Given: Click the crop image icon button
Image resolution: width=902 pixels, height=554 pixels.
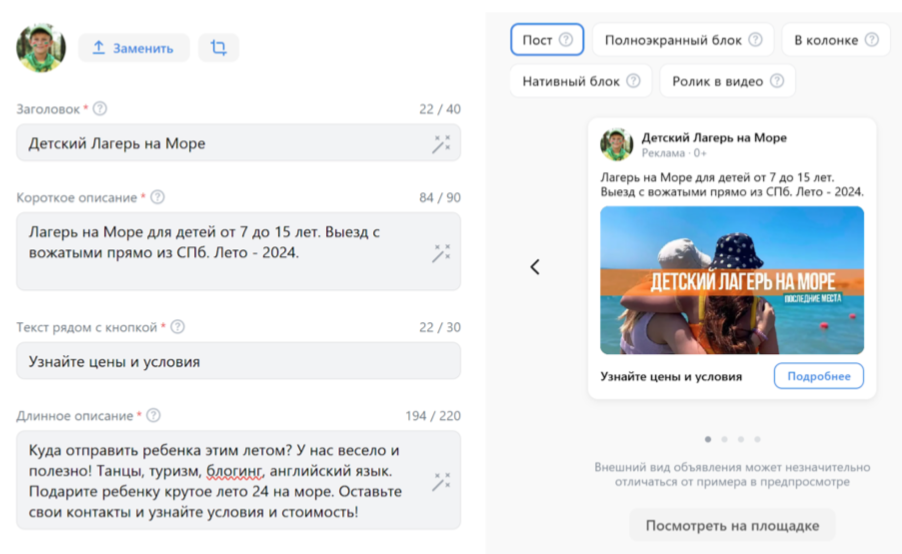Looking at the screenshot, I should click(219, 47).
